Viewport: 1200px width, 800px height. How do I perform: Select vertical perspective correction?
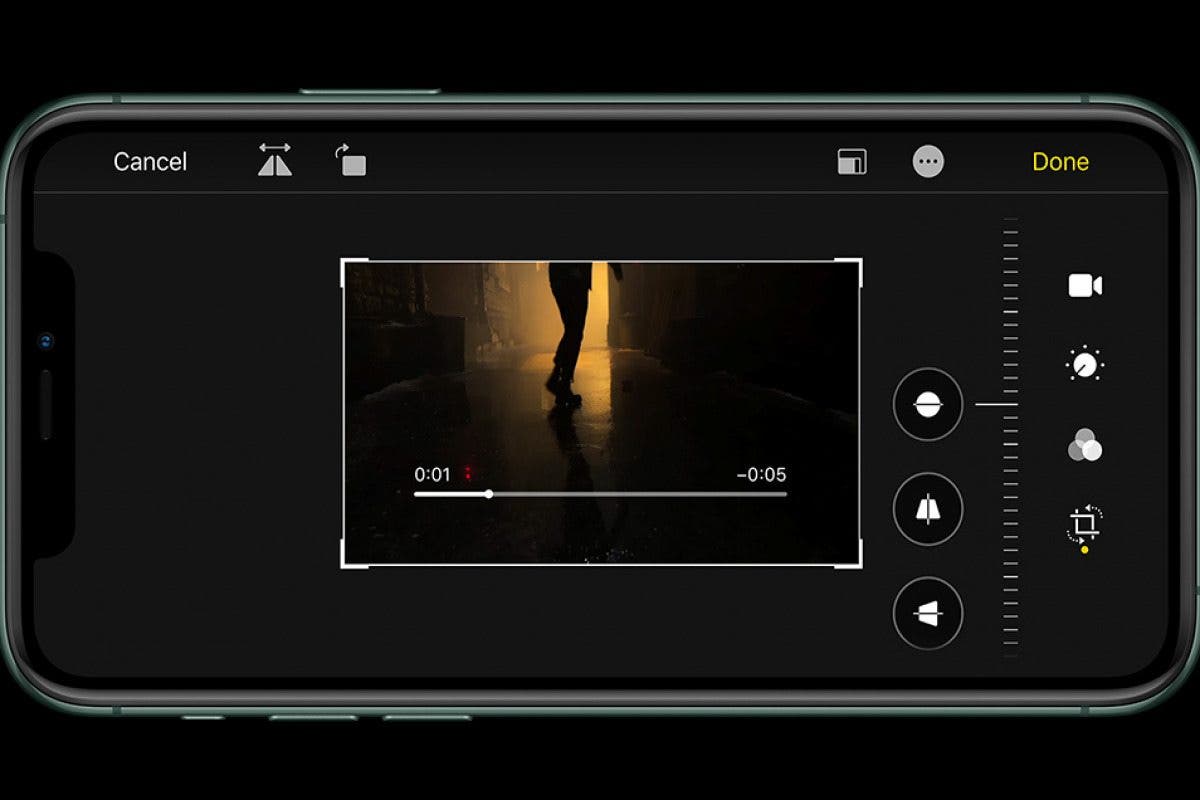[x=927, y=508]
